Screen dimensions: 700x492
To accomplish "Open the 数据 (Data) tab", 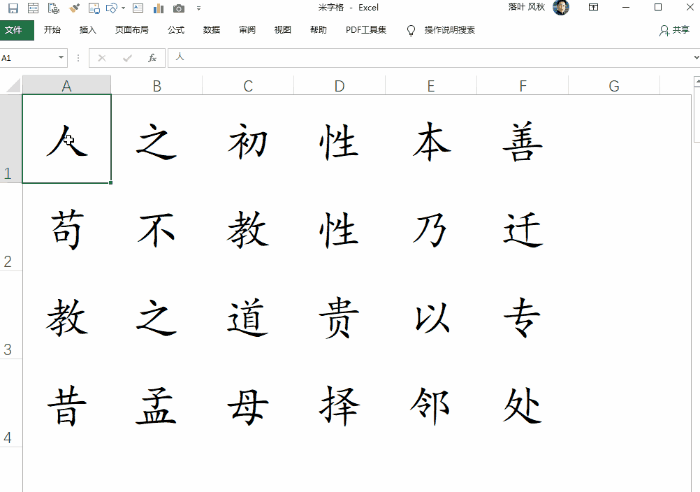I will 212,30.
